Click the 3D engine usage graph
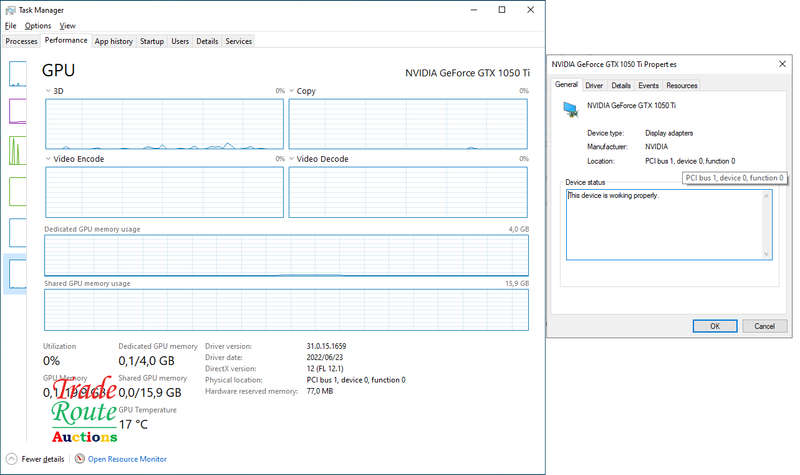Screen dimensions: 800x475 [164, 124]
